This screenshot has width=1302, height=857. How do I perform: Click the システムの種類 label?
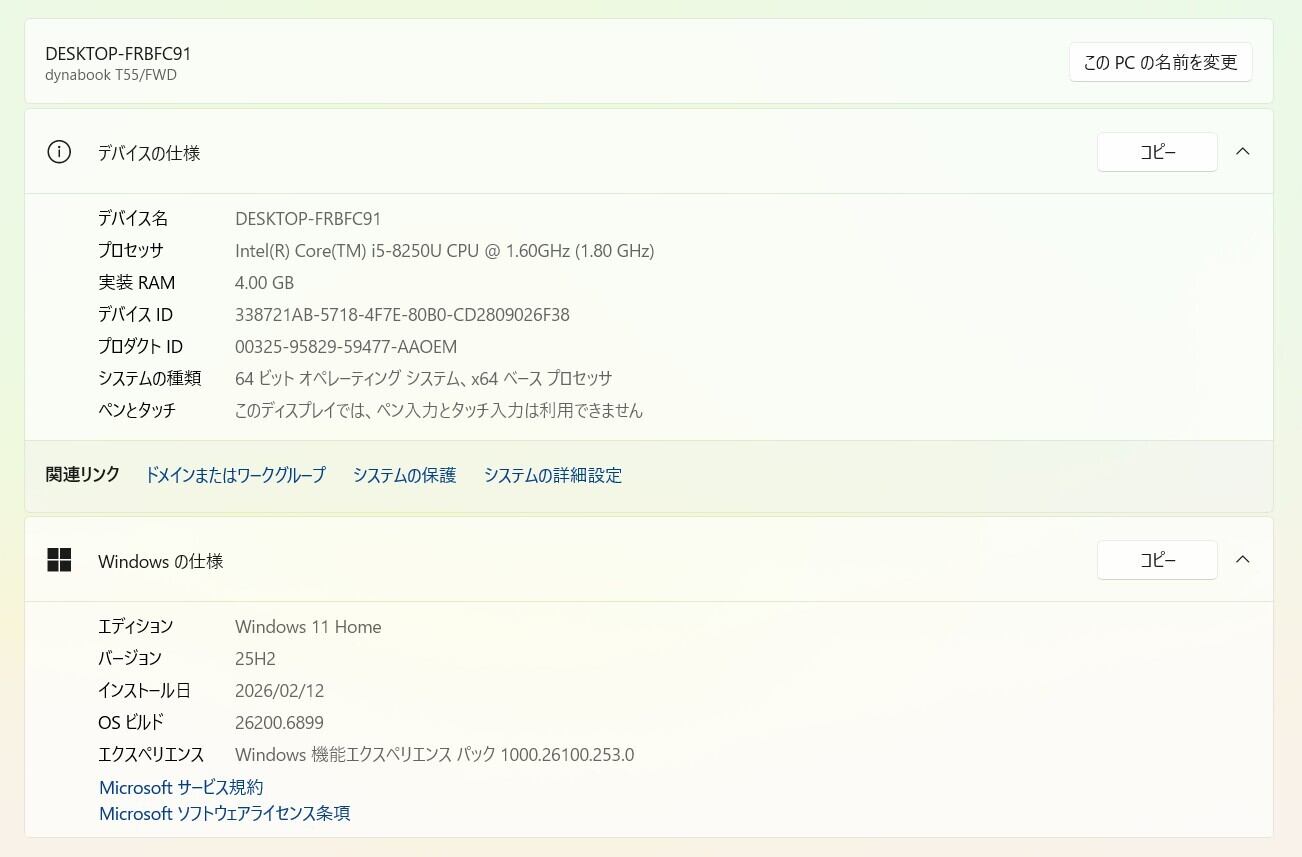[x=149, y=378]
